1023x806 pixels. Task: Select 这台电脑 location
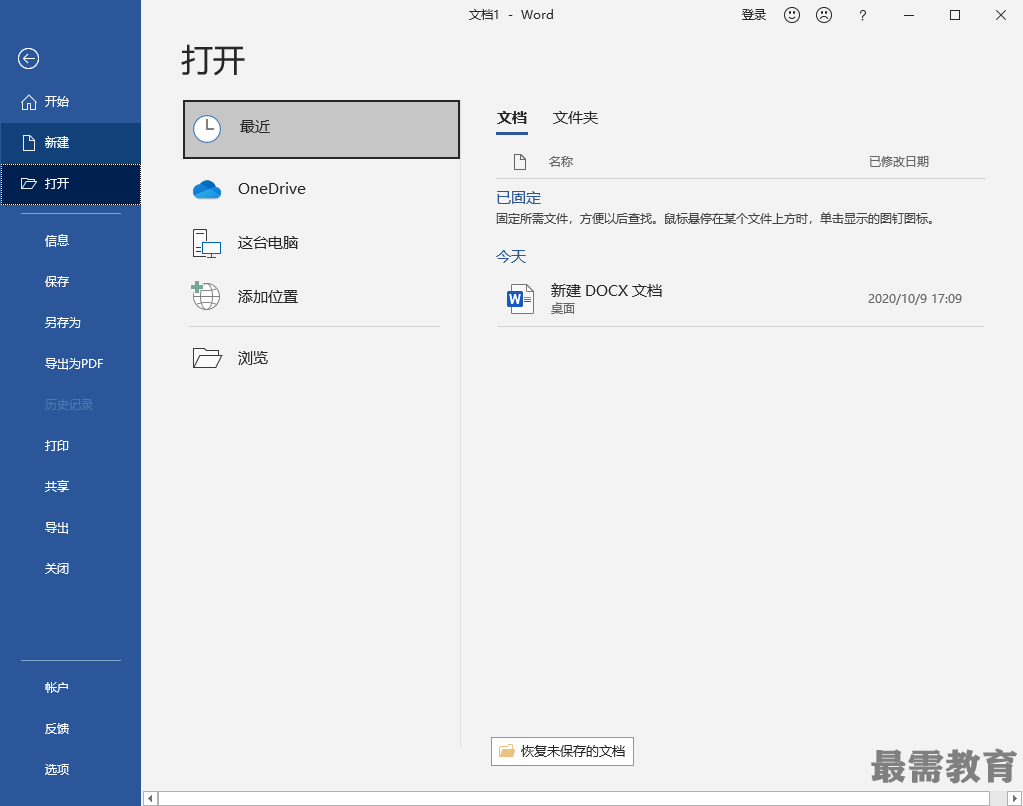(321, 243)
